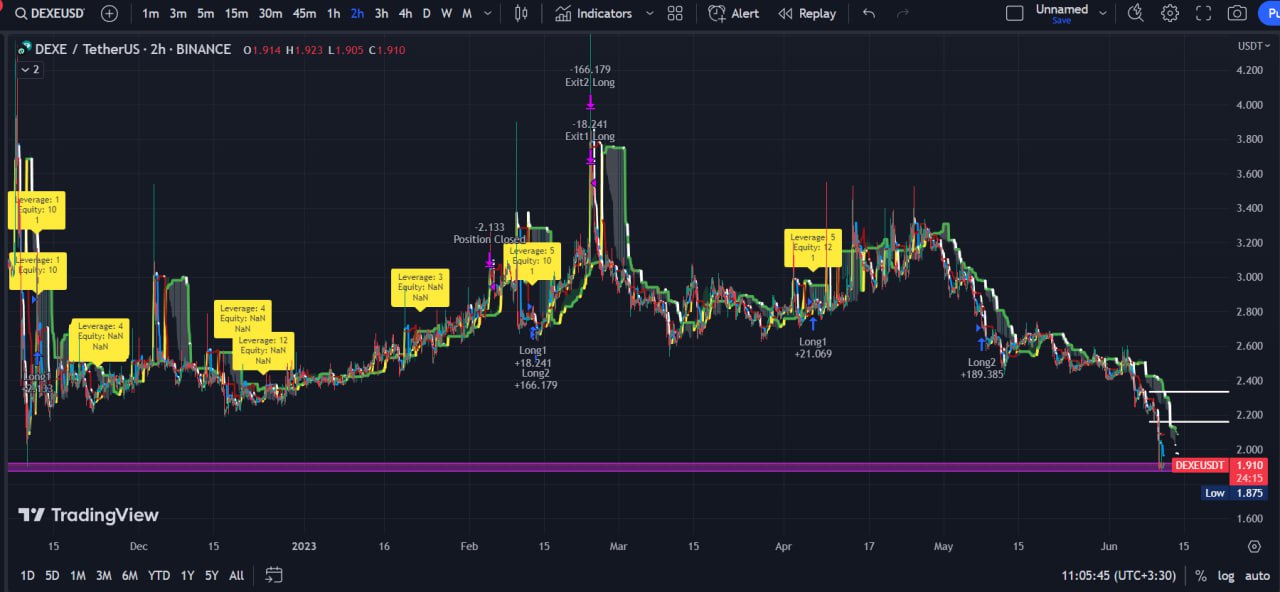
Task: Click the DEXEUSDT price label on the scale
Action: click(1201, 465)
